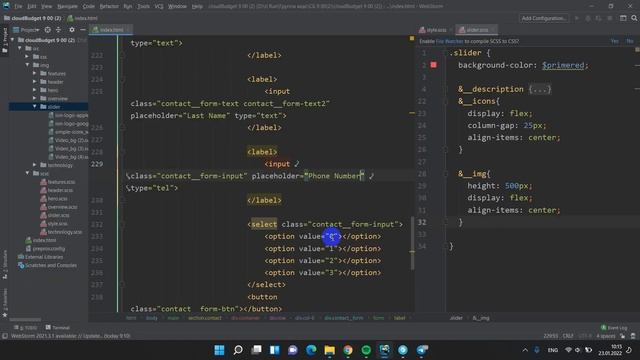Screen dimensions: 640x360
Task: Open the Project view dropdown
Action: tap(27, 30)
